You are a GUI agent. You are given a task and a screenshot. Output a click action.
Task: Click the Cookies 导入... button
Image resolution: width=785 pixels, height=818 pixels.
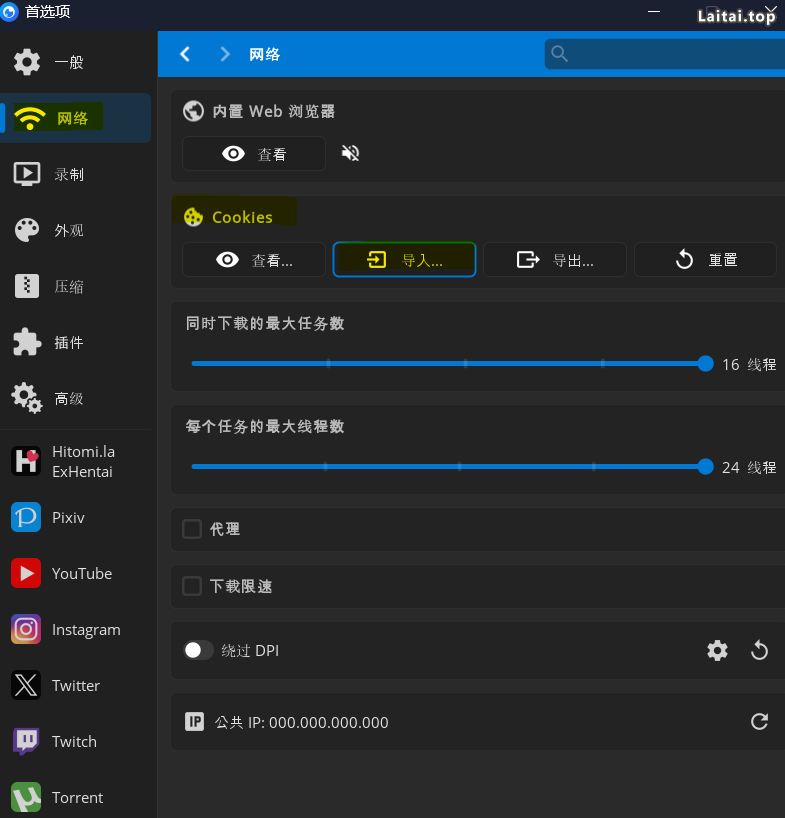(x=404, y=260)
